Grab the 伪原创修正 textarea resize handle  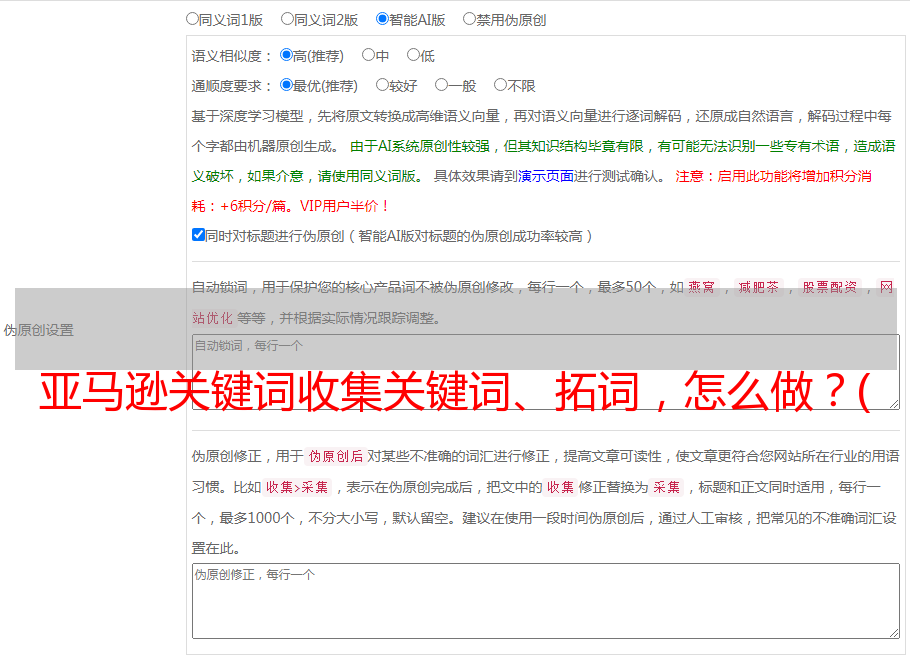pyautogui.click(x=894, y=633)
